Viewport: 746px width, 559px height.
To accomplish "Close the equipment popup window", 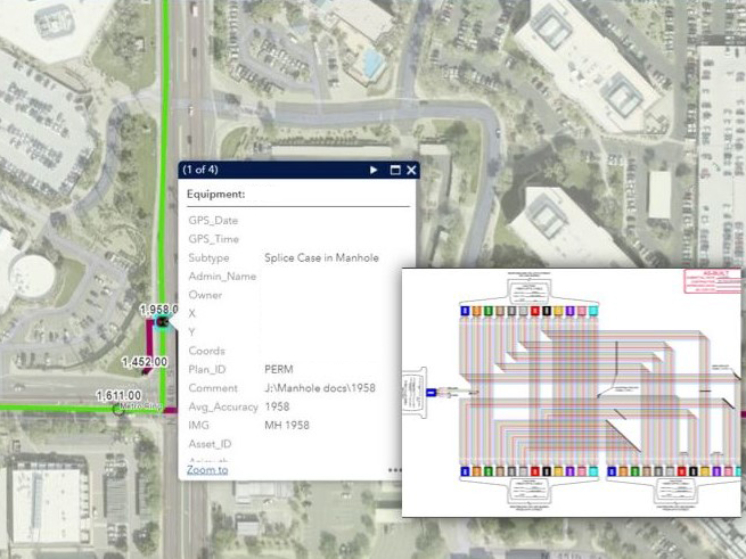I will tap(411, 170).
